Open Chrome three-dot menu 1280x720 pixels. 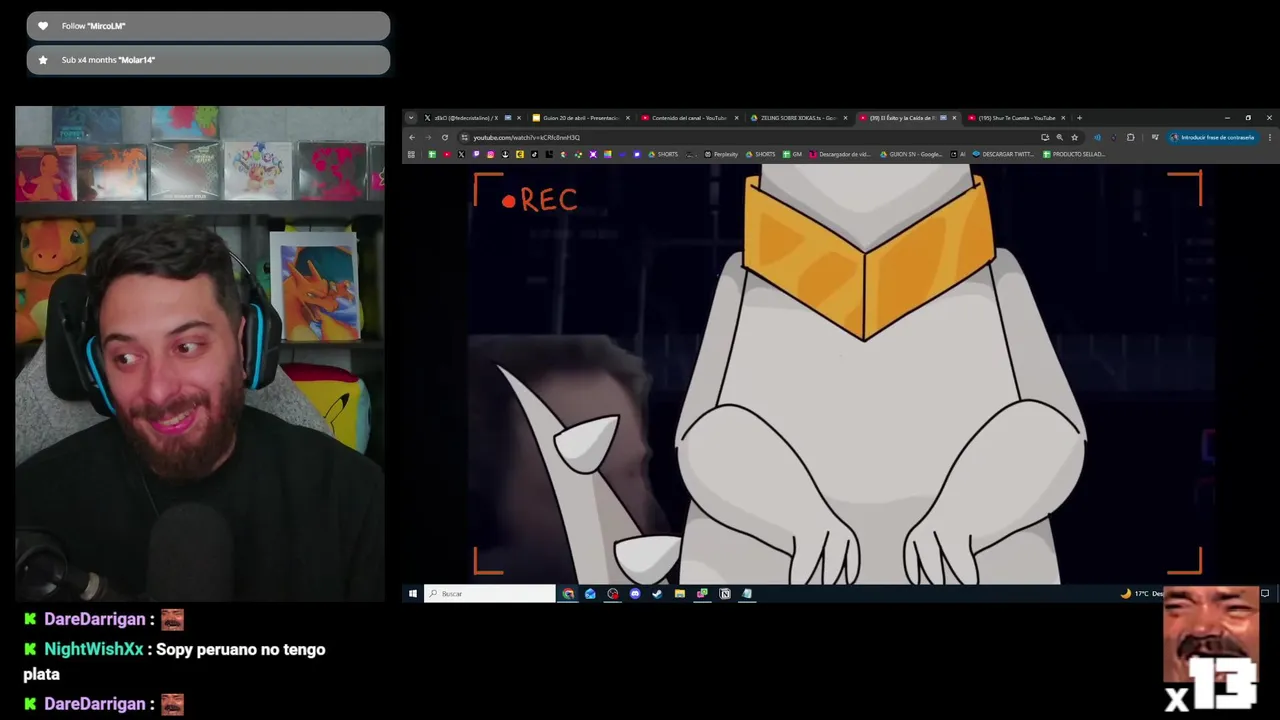pos(1270,137)
